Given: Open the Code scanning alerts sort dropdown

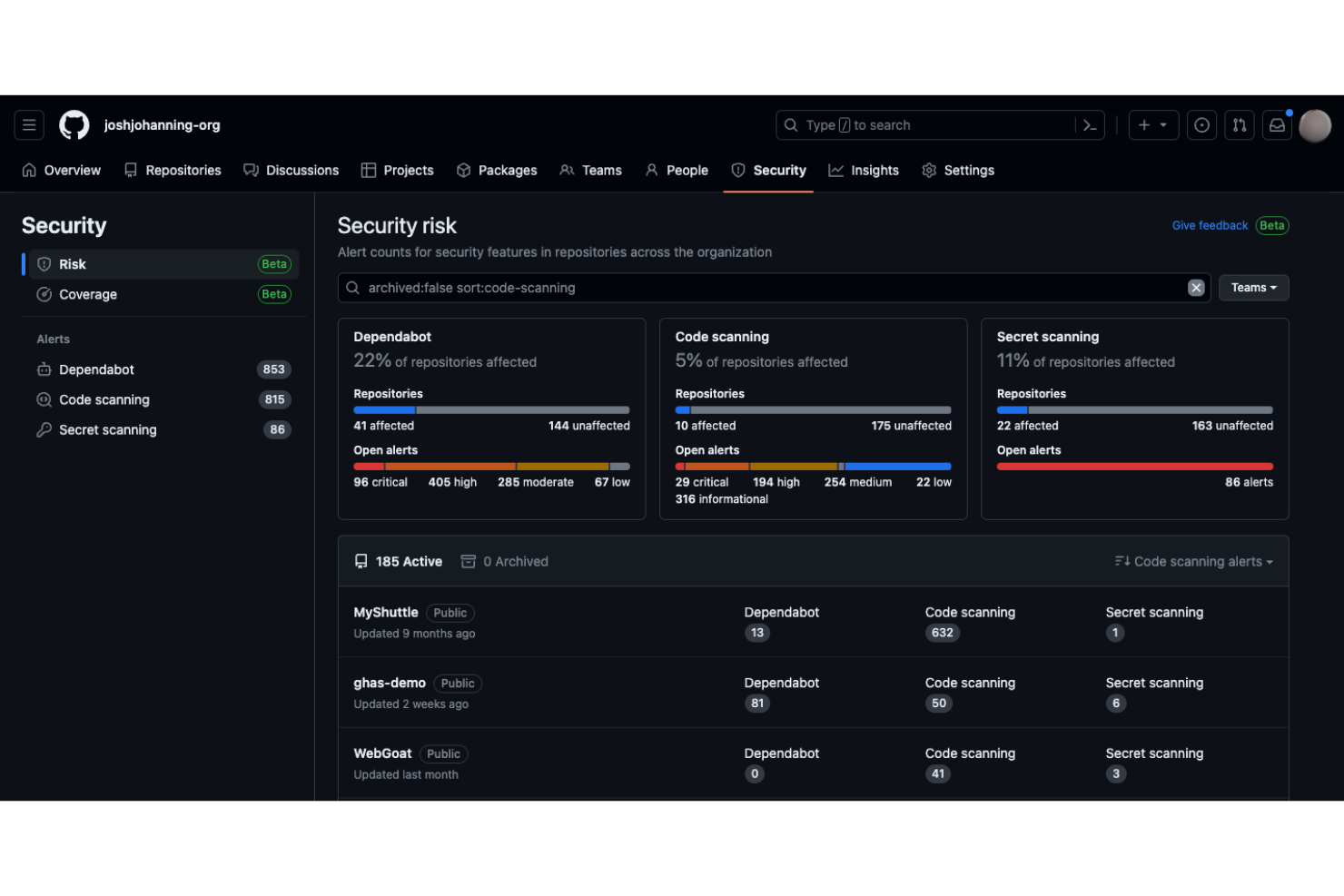Looking at the screenshot, I should coord(1192,561).
